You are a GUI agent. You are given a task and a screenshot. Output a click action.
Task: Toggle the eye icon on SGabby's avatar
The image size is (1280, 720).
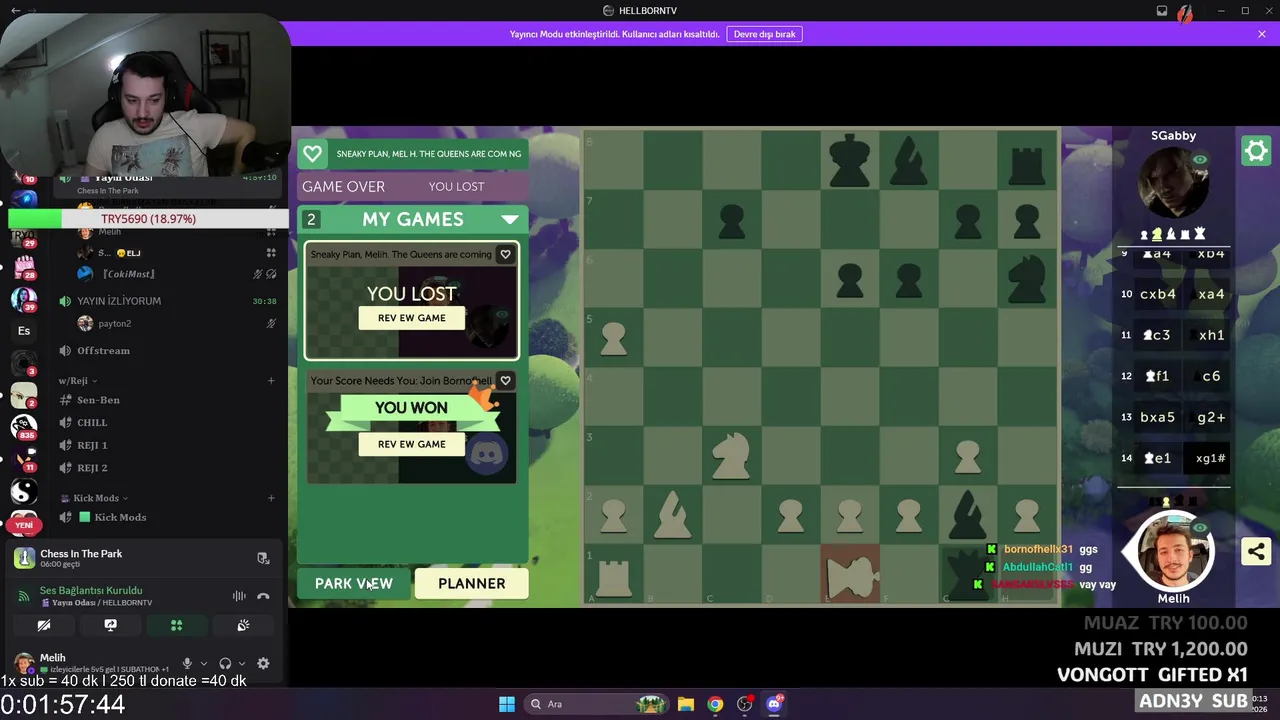click(x=1200, y=160)
